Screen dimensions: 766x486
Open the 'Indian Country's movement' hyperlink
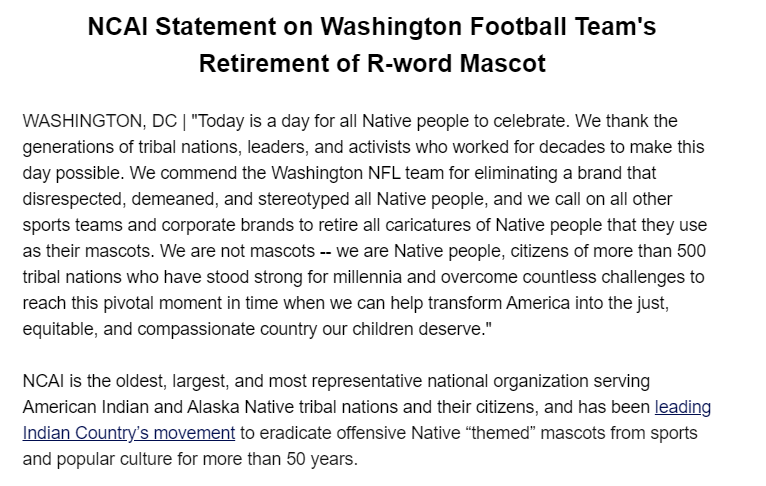pos(129,433)
